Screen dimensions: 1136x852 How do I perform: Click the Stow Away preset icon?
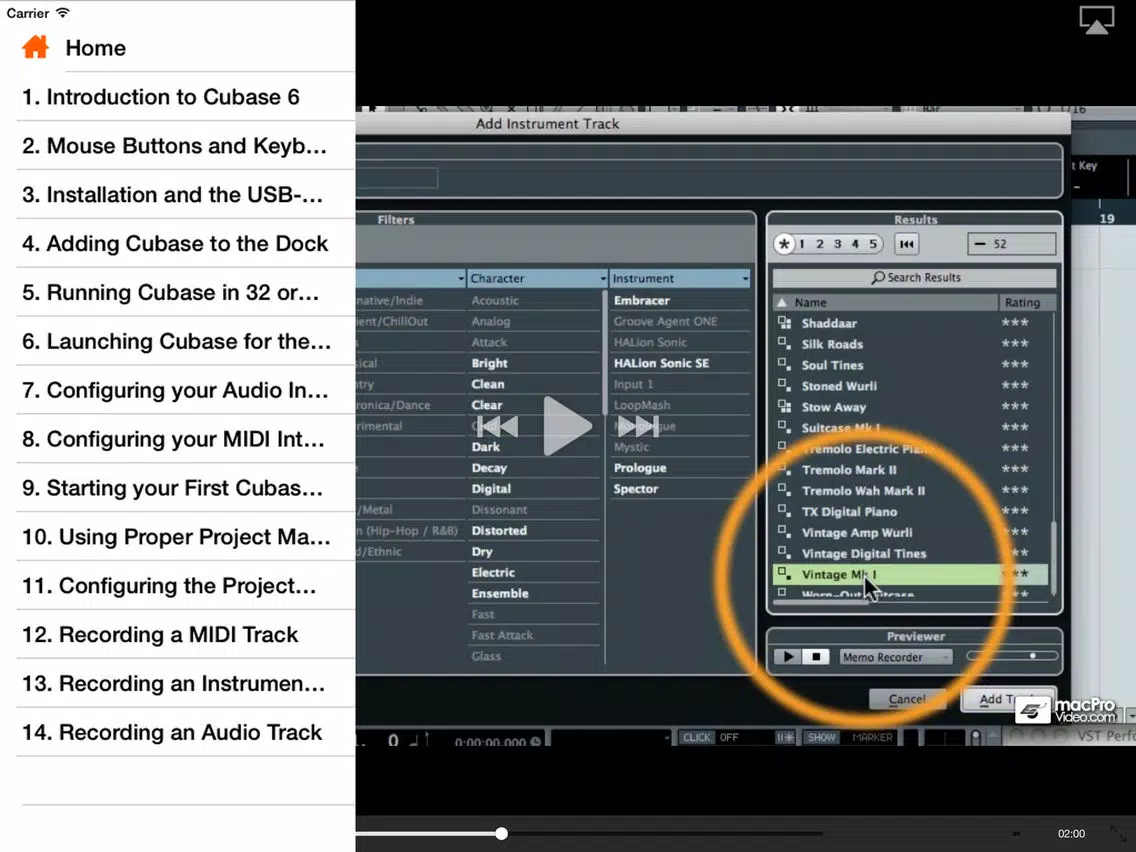[784, 406]
